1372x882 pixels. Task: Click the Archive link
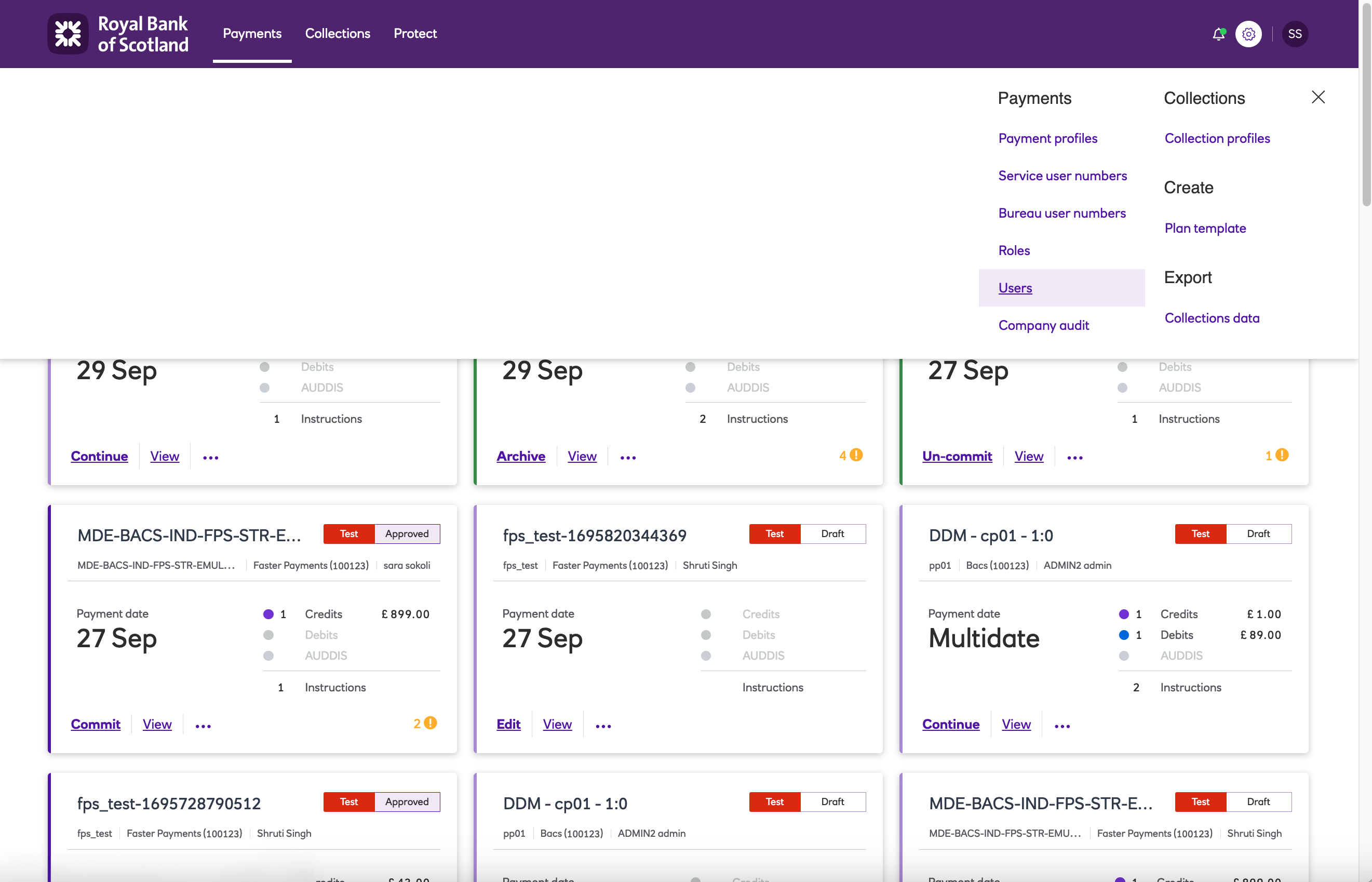click(520, 456)
